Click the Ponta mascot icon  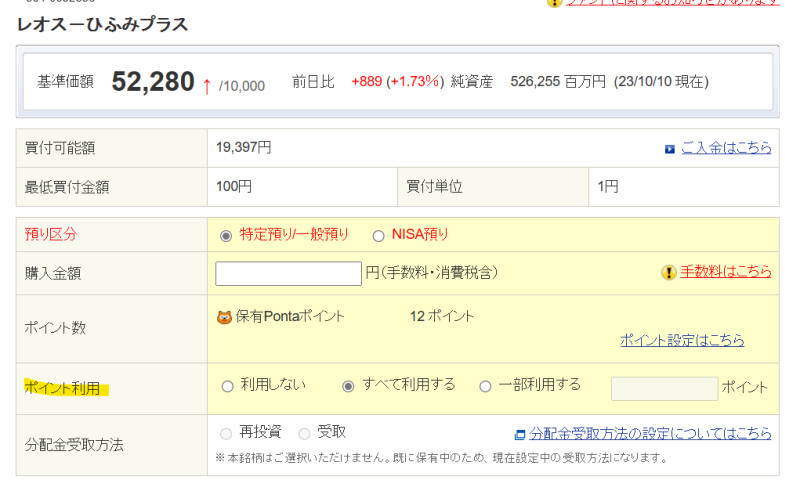(224, 317)
